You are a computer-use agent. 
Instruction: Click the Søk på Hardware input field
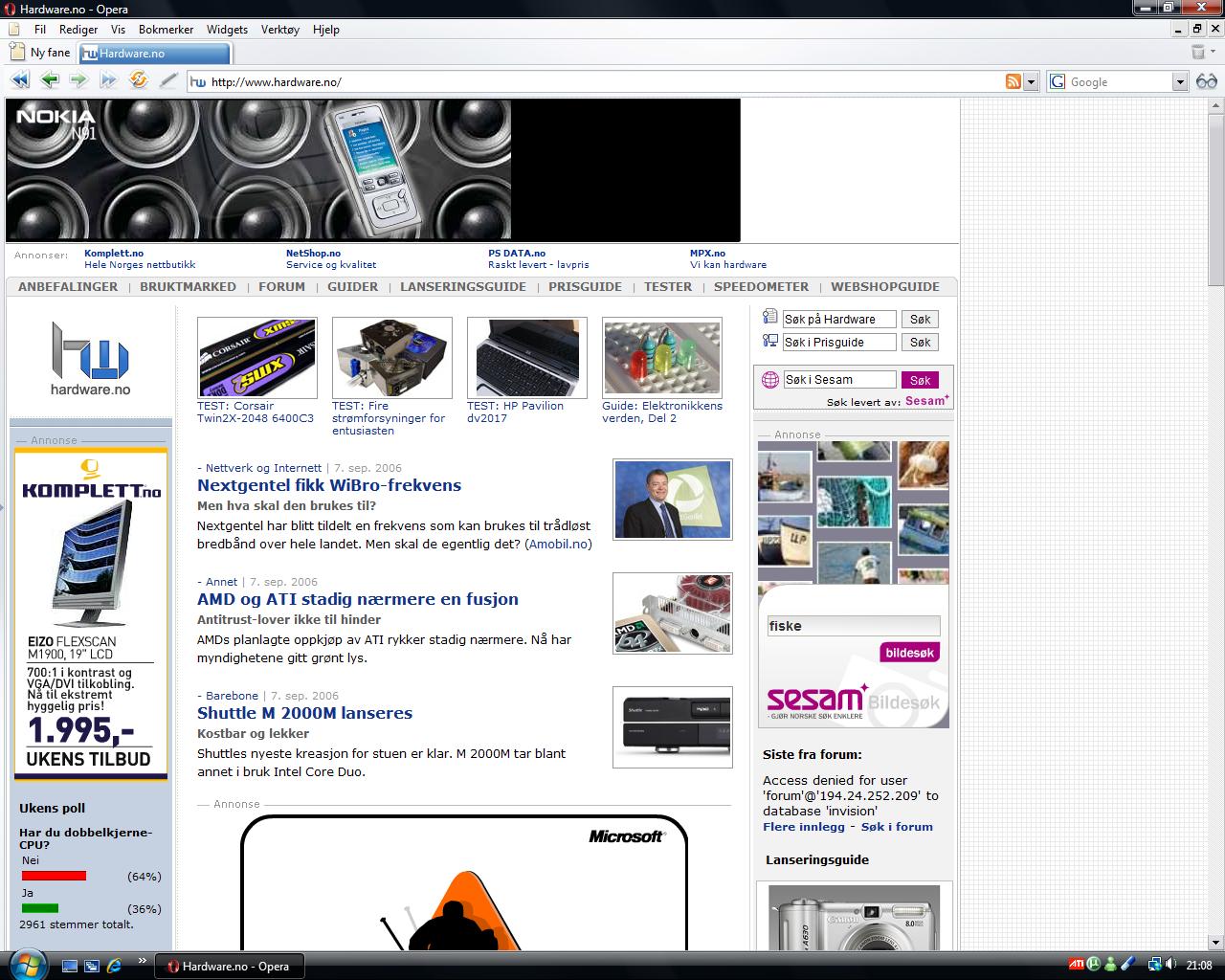839,320
